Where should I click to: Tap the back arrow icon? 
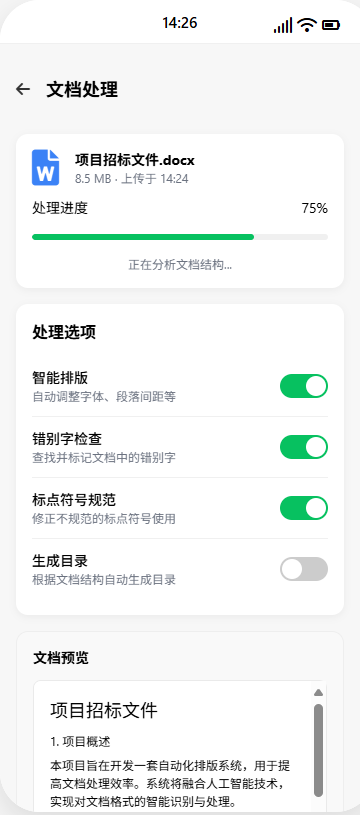click(23, 89)
